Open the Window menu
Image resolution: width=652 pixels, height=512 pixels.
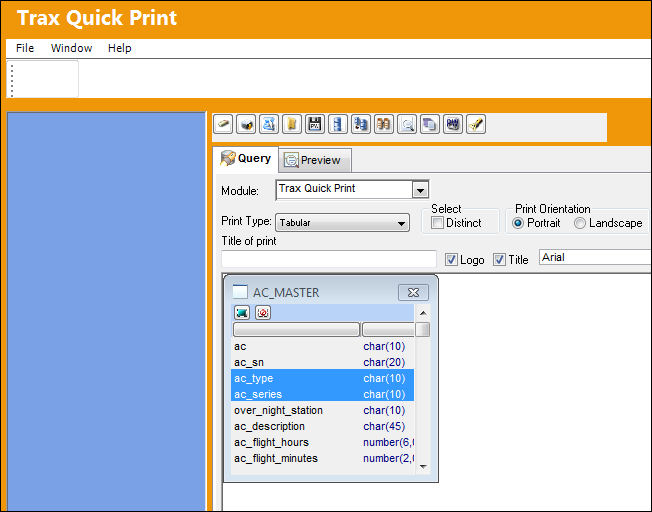pyautogui.click(x=72, y=48)
